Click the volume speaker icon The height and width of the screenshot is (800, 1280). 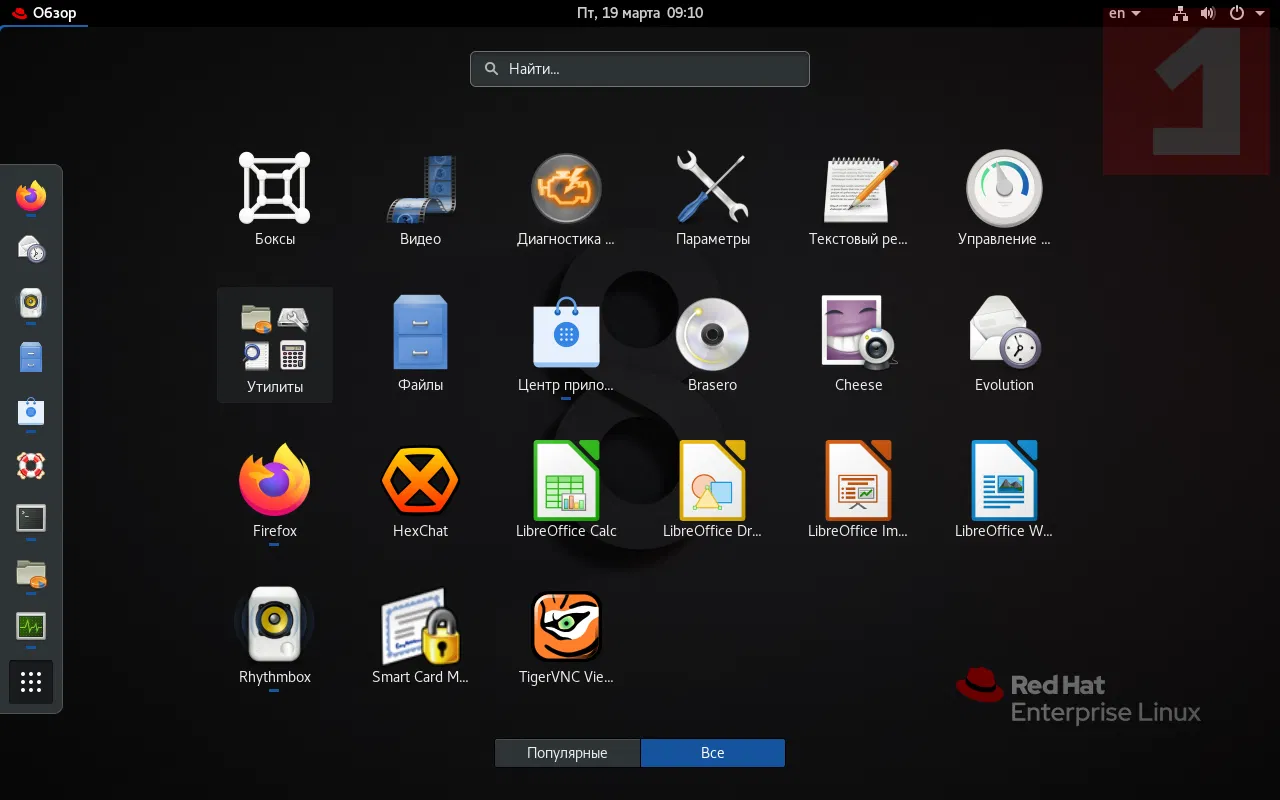coord(1208,13)
